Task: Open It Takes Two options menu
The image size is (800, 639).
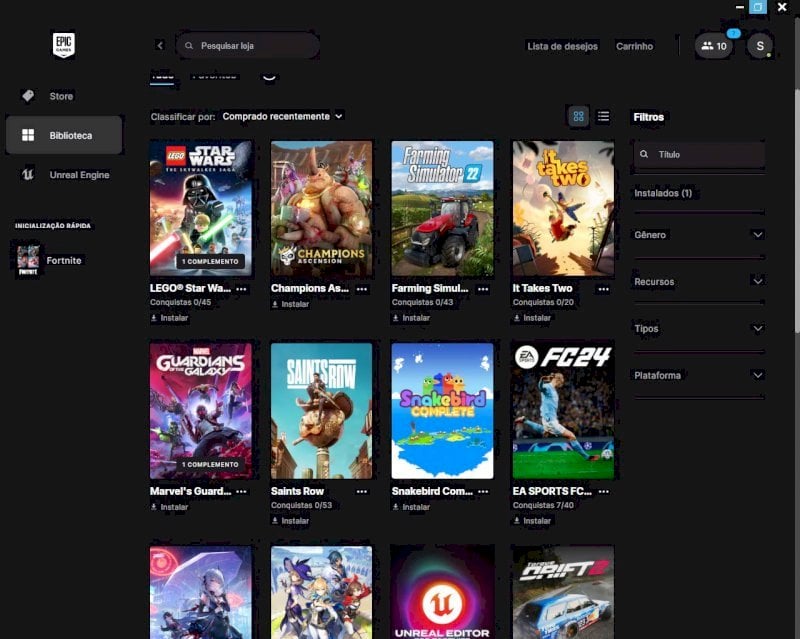Action: coord(604,289)
